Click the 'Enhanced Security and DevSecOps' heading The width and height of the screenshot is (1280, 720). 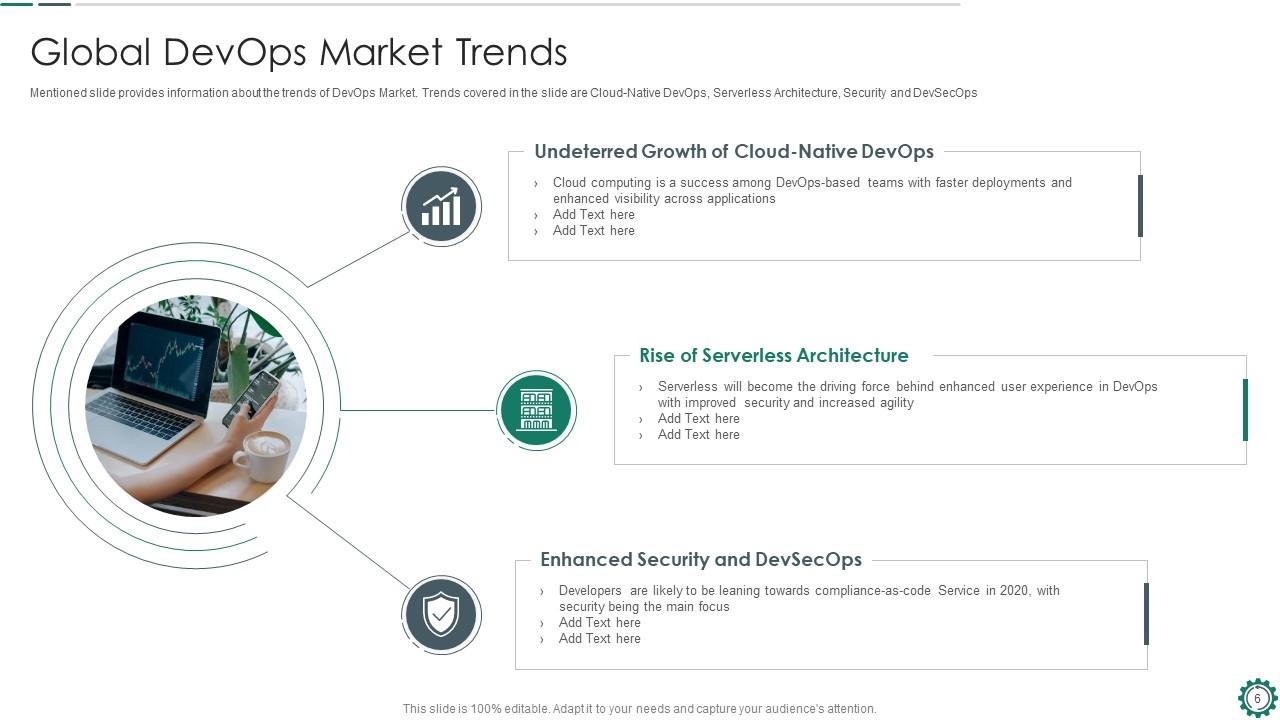tap(700, 560)
